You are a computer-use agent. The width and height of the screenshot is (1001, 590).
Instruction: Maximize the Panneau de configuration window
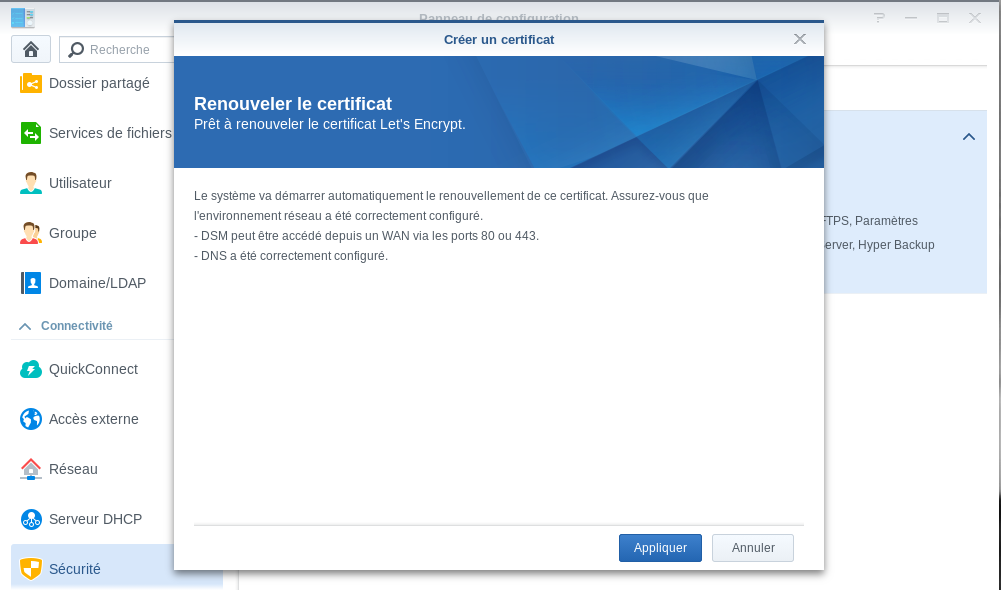point(942,18)
